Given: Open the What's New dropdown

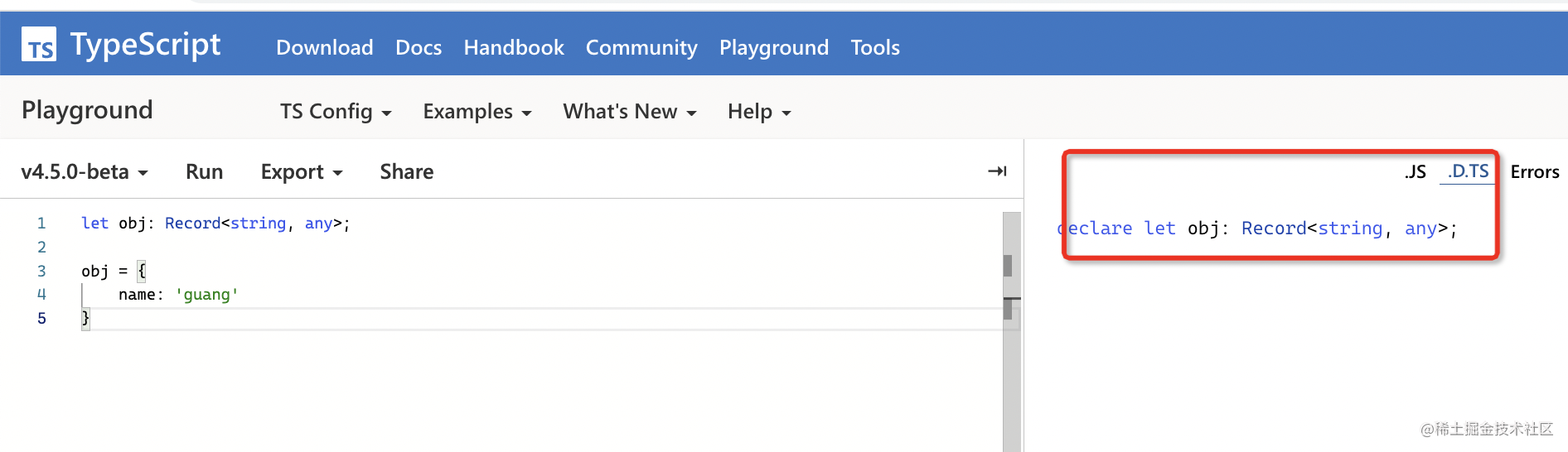Looking at the screenshot, I should click(629, 112).
